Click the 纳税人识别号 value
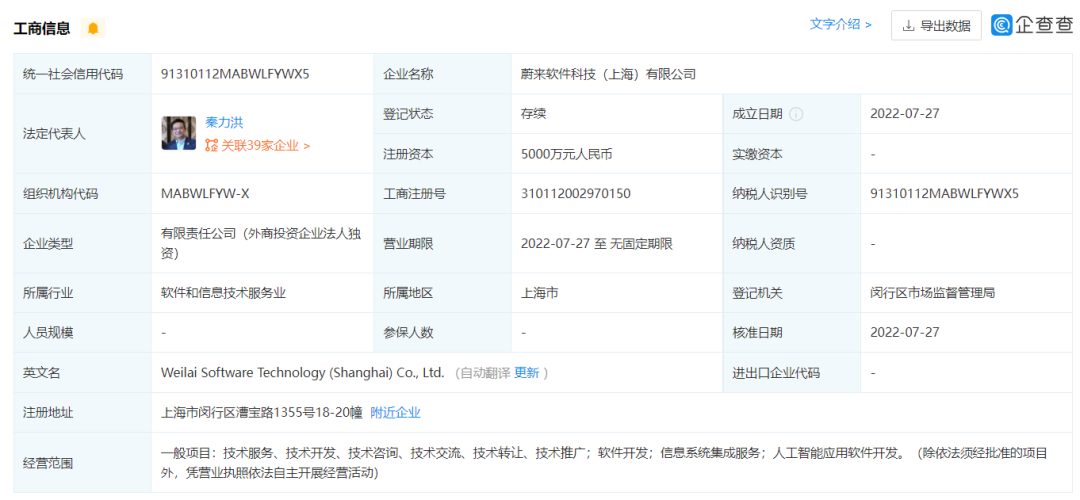 [x=944, y=194]
